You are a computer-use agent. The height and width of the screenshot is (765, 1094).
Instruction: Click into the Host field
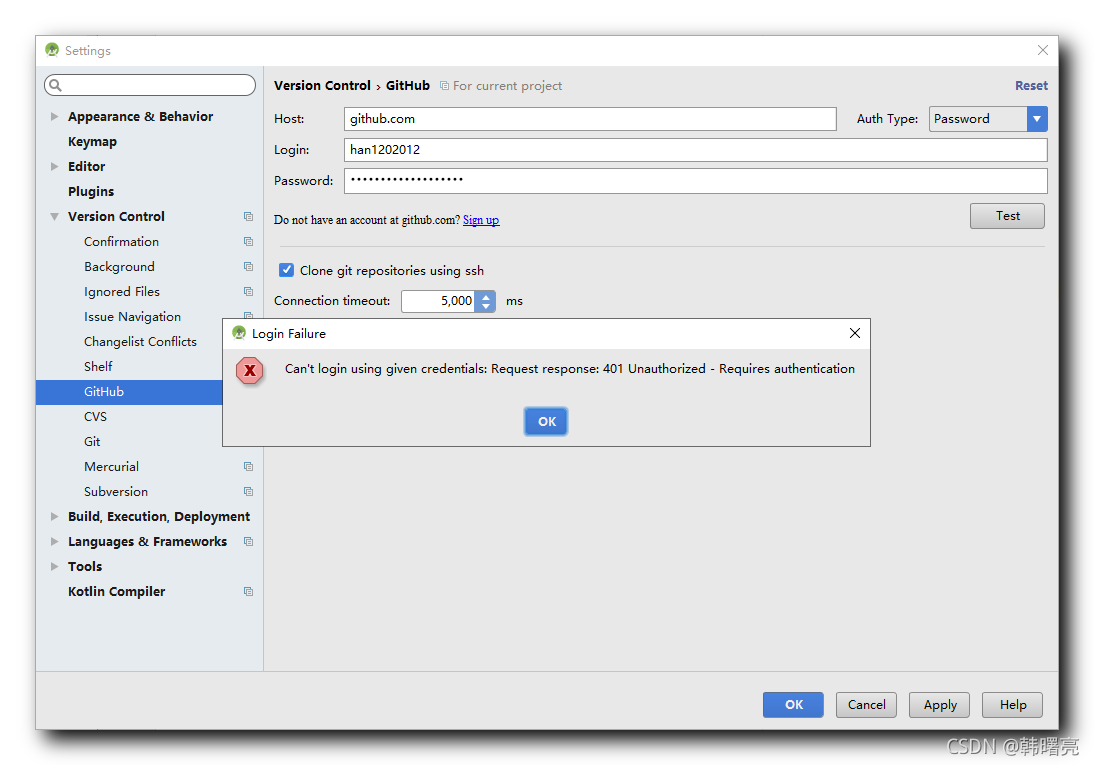coord(590,119)
